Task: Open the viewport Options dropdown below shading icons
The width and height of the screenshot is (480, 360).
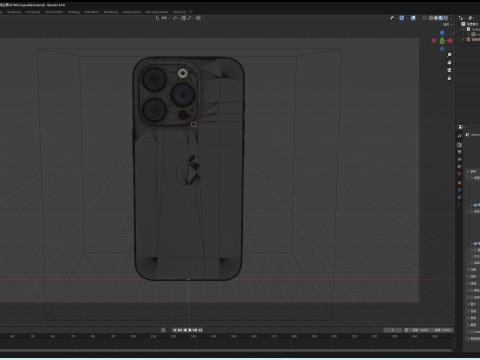Action: point(448,24)
